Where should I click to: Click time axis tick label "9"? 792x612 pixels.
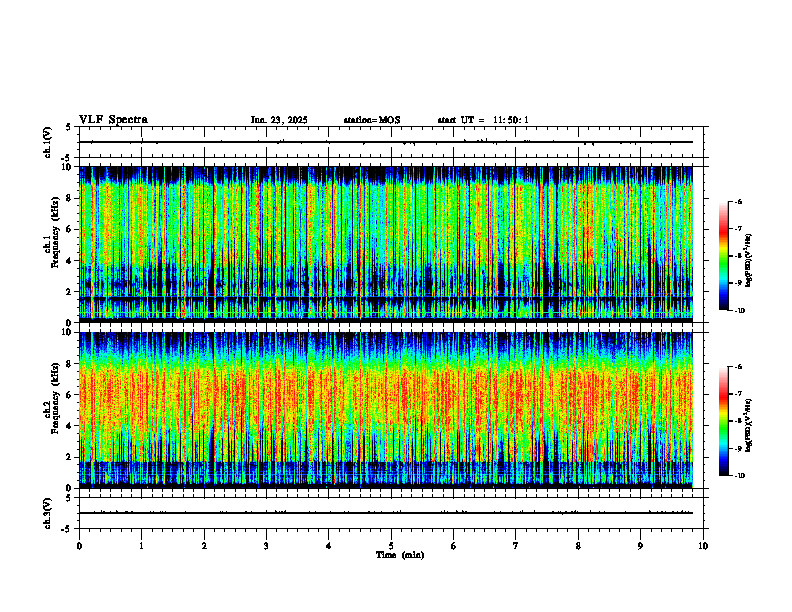[x=640, y=546]
